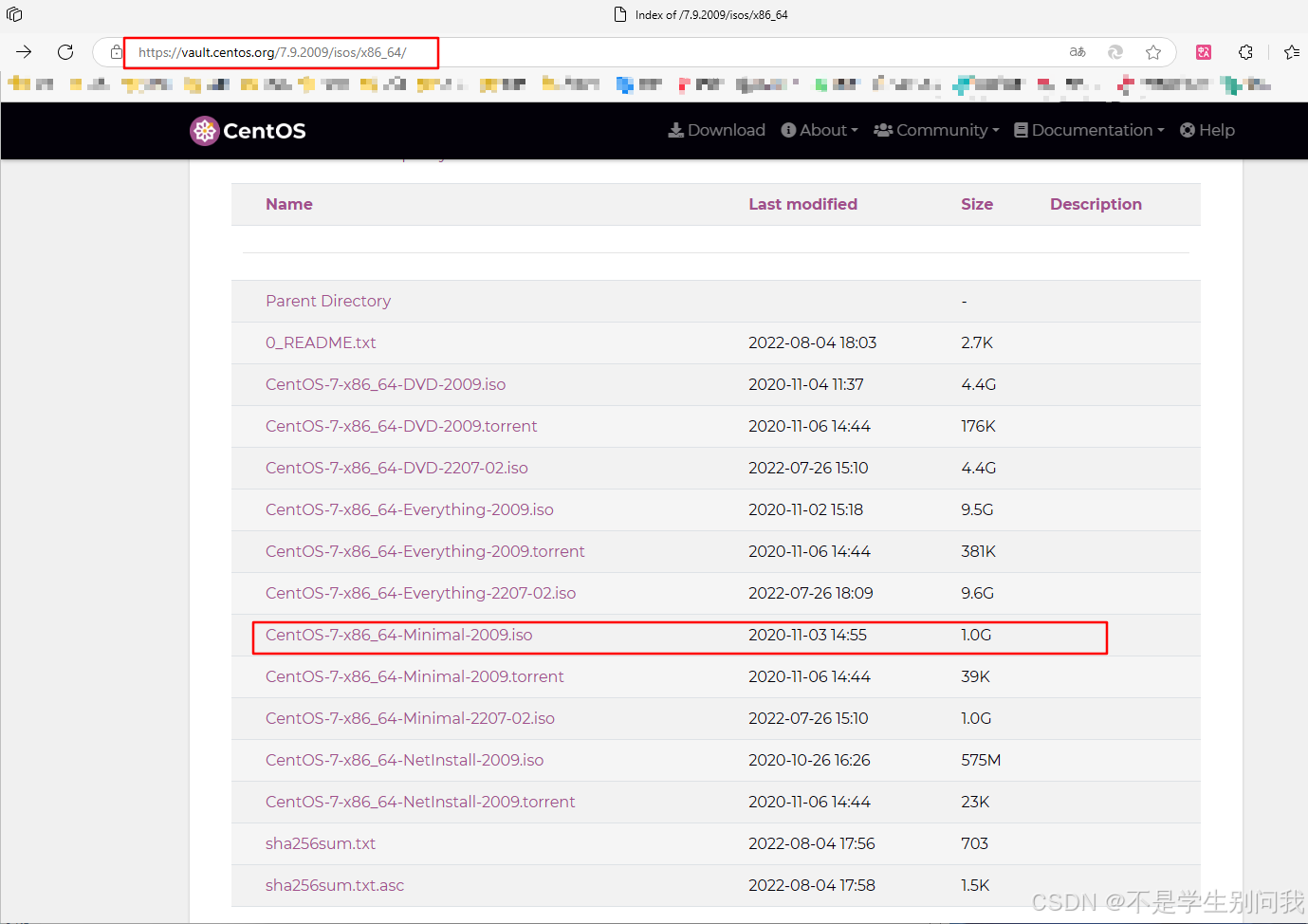Expand the About dropdown menu
Viewport: 1308px width, 924px height.
coord(820,130)
